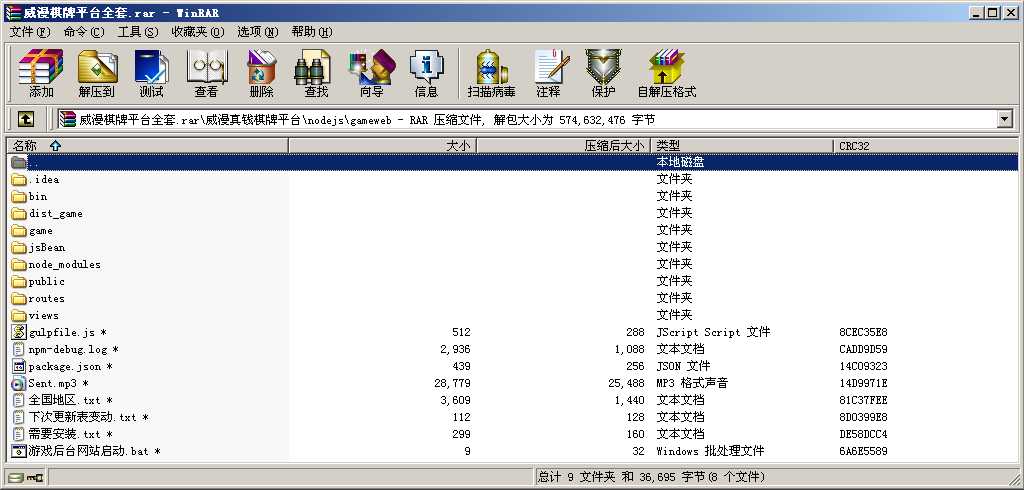
Task: Select the package.json file icon
Action: [x=19, y=366]
